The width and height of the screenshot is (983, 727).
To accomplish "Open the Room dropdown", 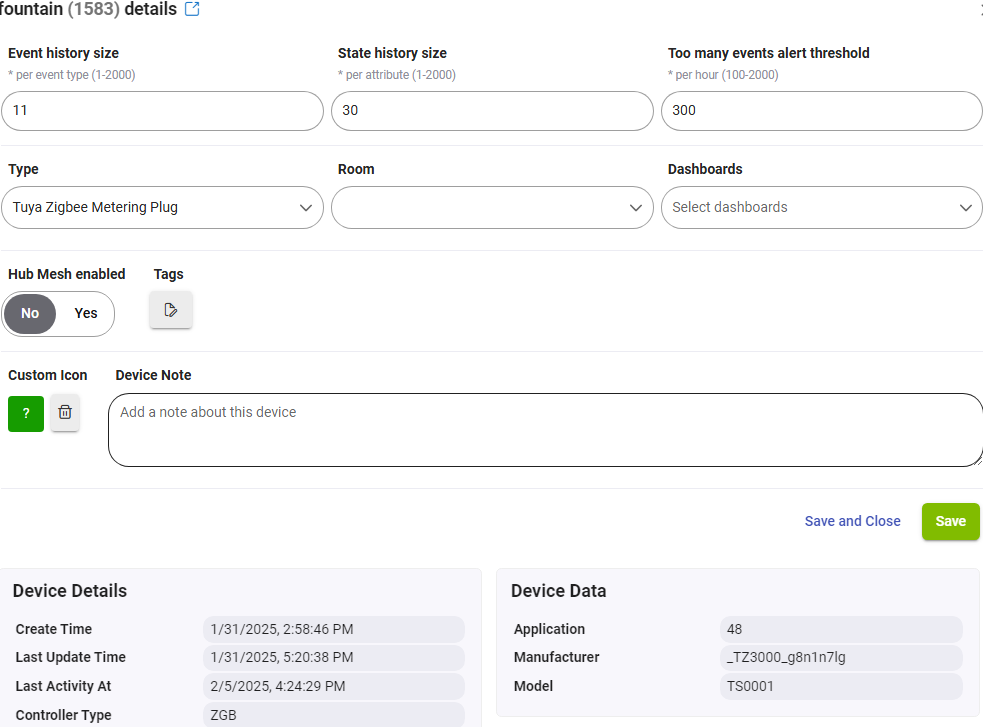I will [492, 208].
